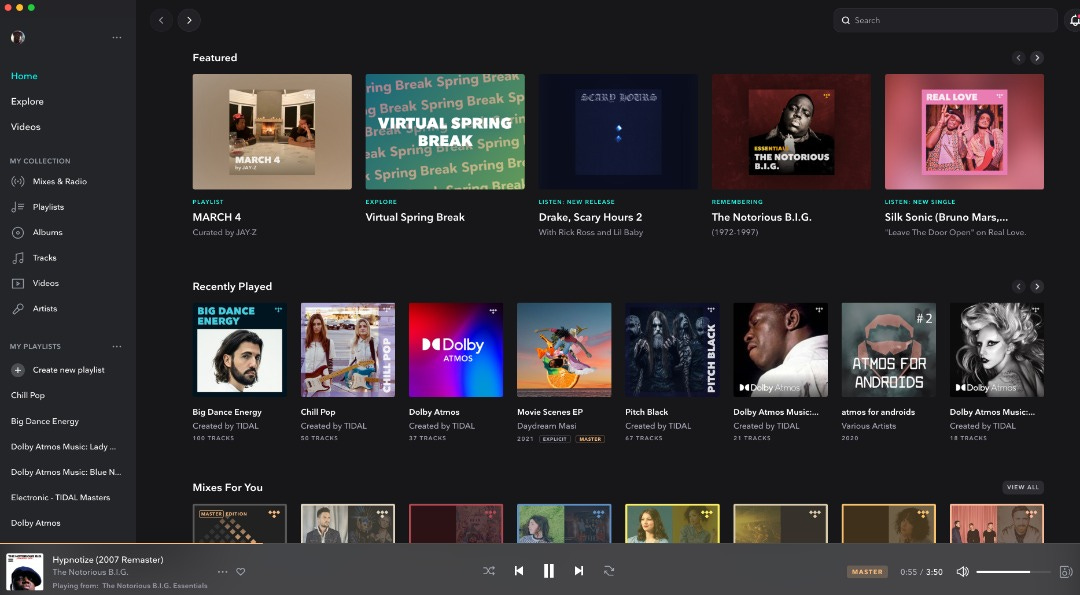1080x595 pixels.
Task: Show next Recently Played items
Action: [x=1037, y=286]
